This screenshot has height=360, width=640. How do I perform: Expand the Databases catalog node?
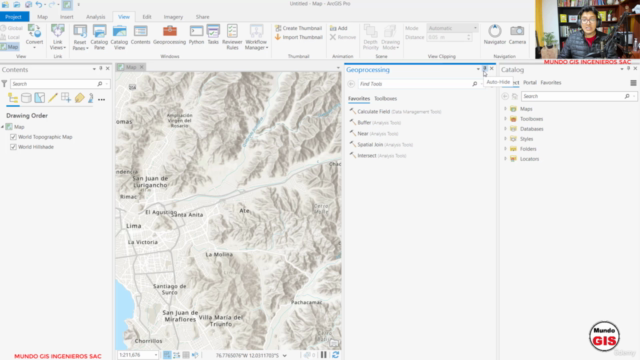505,129
